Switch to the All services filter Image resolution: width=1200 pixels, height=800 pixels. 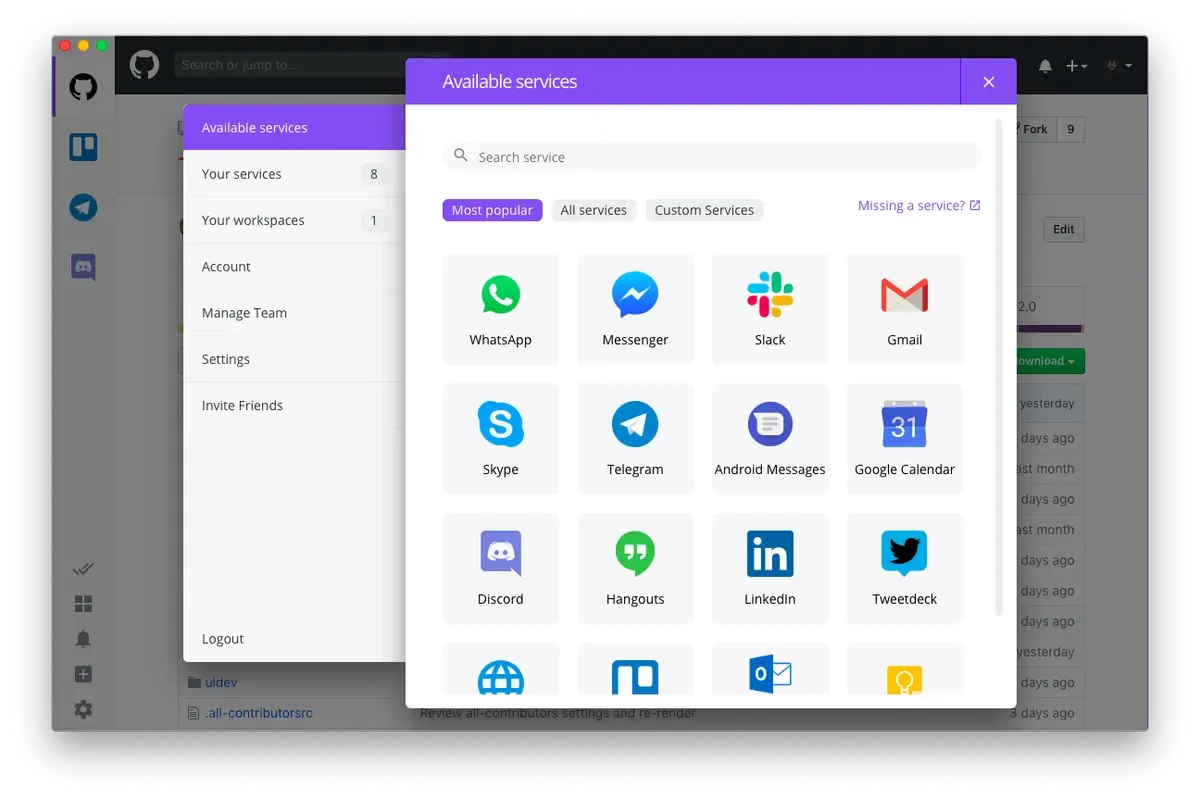click(594, 210)
